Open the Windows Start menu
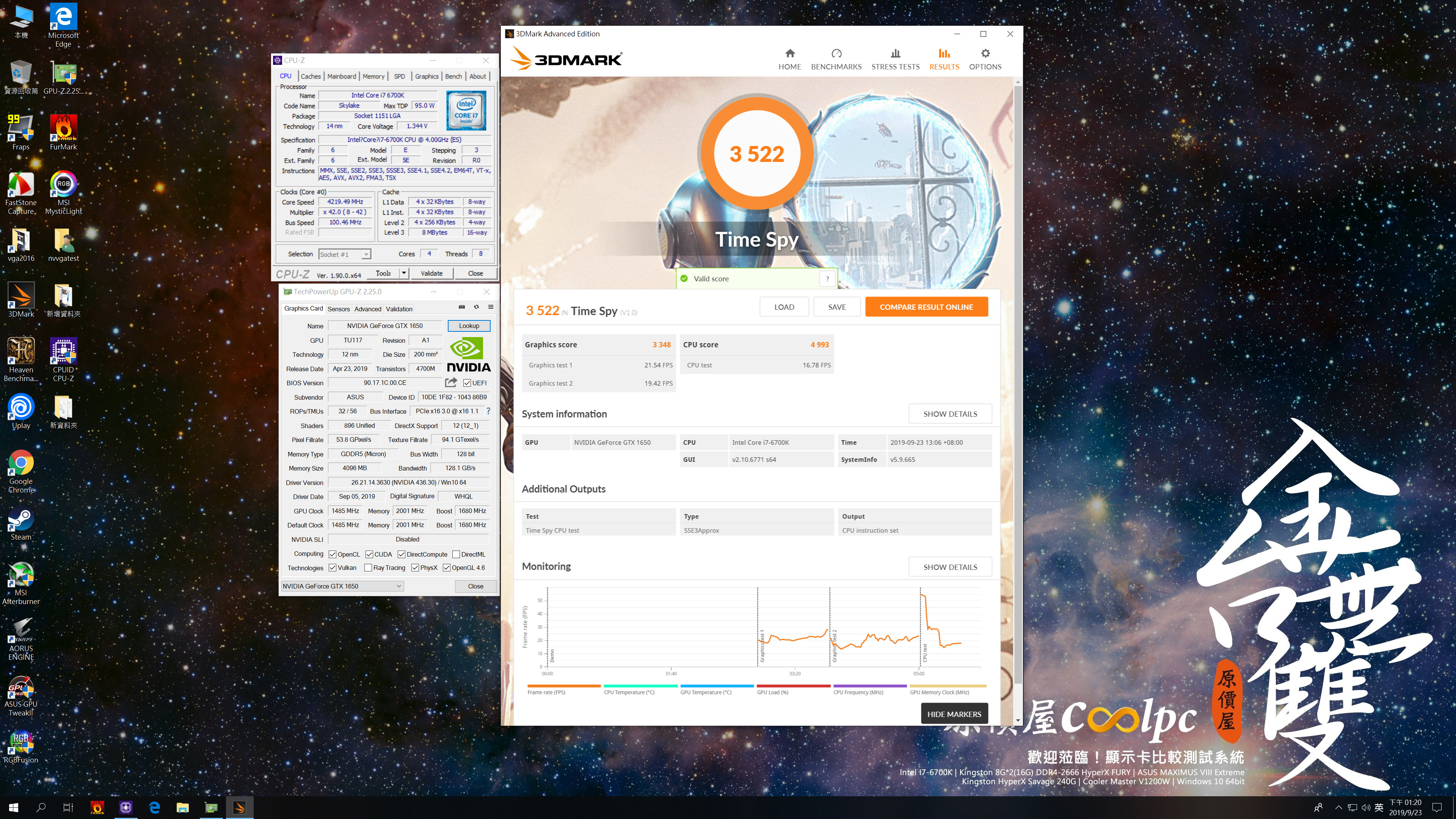 click(14, 807)
